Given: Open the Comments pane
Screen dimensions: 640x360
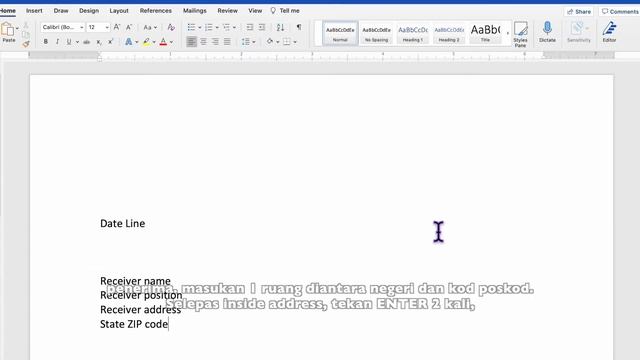Looking at the screenshot, I should pyautogui.click(x=619, y=11).
